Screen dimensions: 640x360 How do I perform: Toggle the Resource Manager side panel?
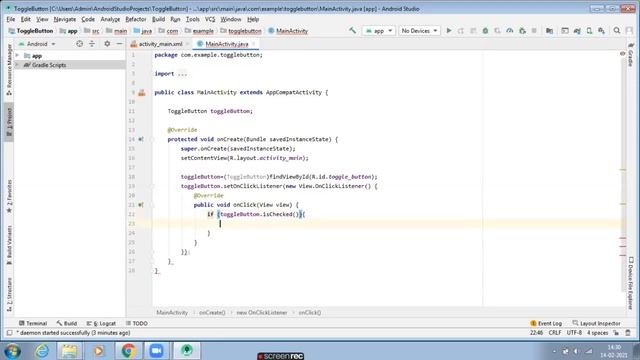coord(9,70)
